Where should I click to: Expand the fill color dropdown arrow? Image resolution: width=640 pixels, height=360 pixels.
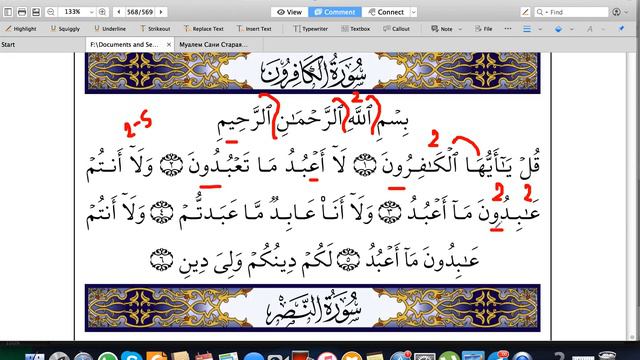571,29
